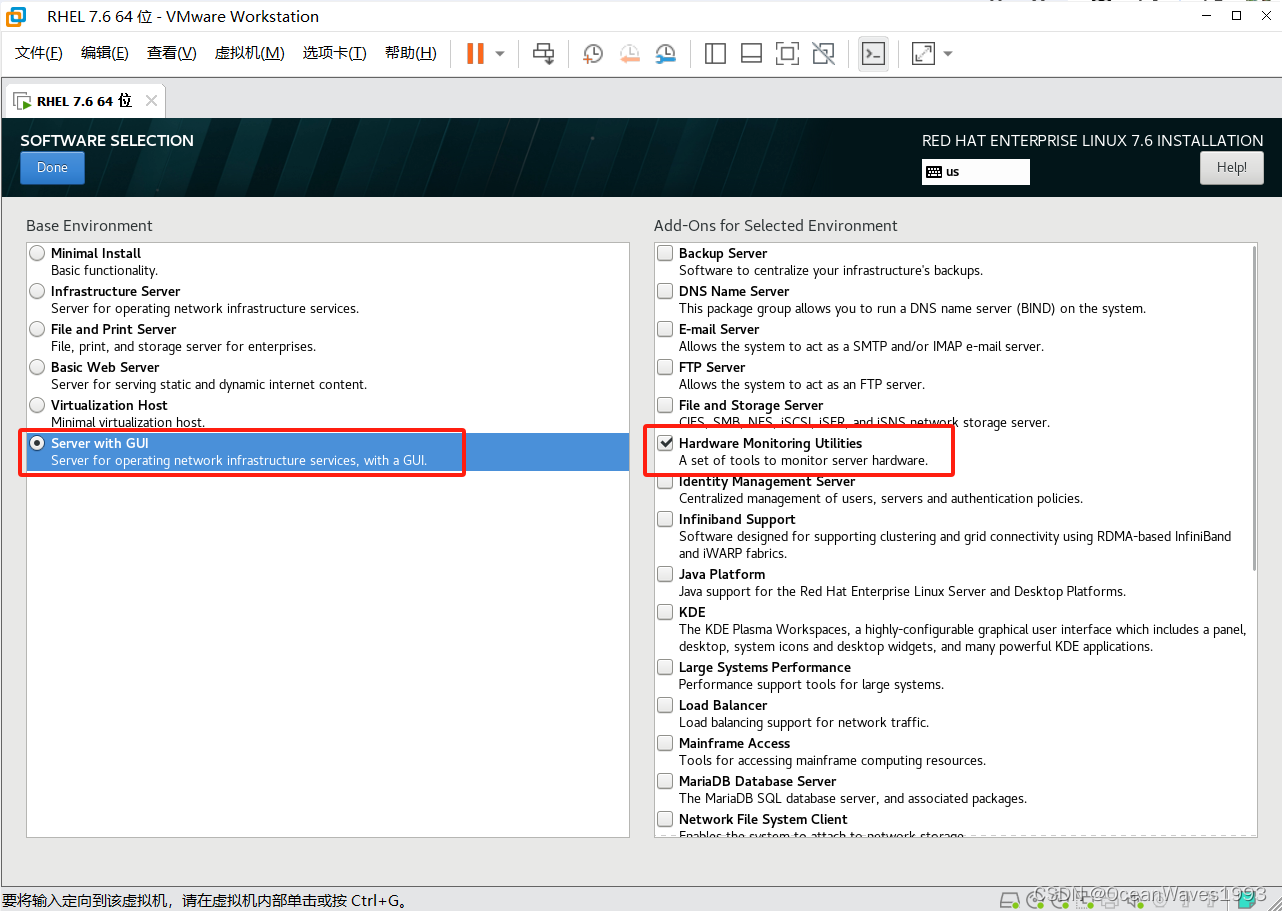The width and height of the screenshot is (1282, 911).
Task: Enable Identity Management Server checkbox
Action: point(665,482)
